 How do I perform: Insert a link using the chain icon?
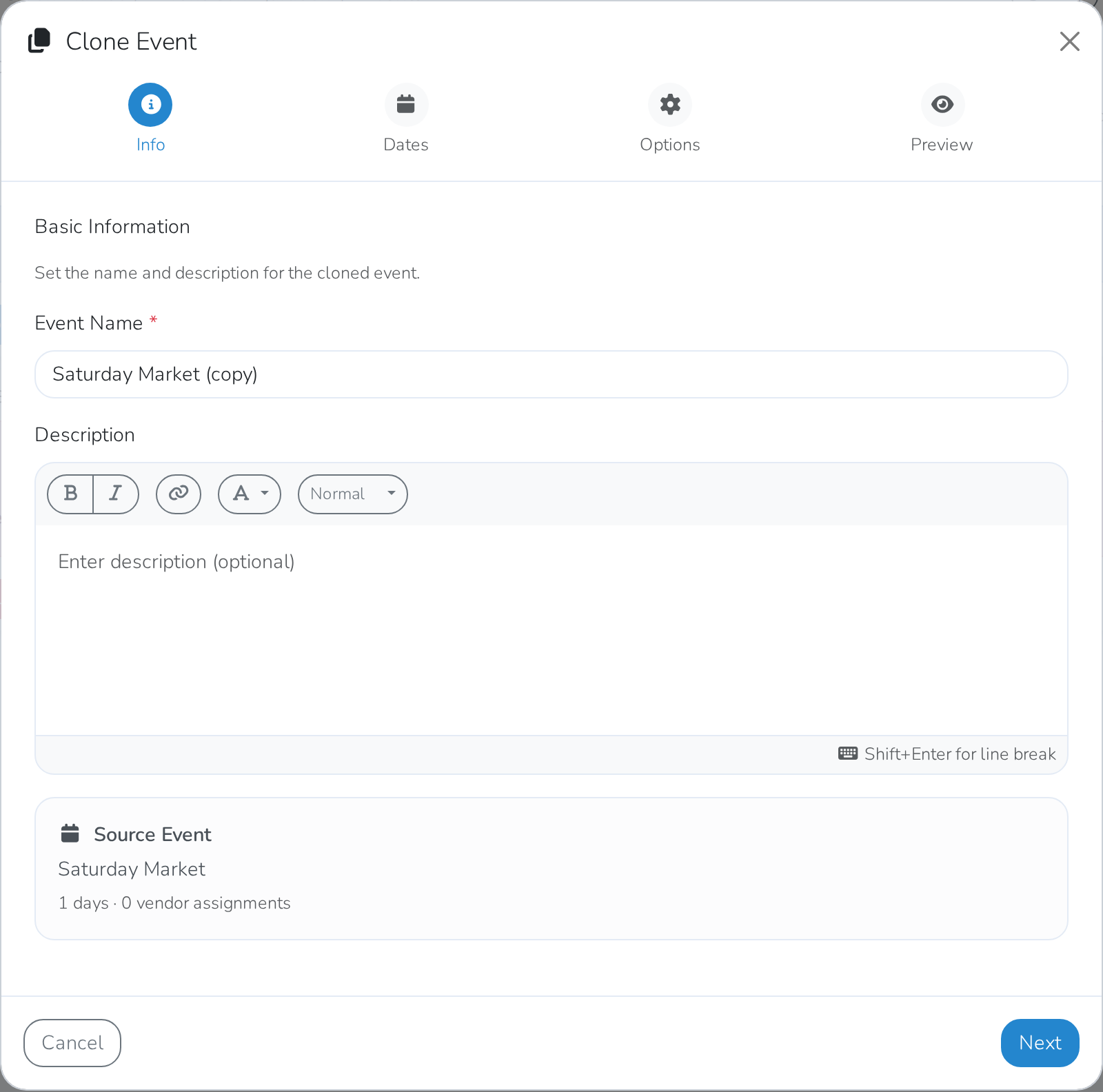pos(179,494)
